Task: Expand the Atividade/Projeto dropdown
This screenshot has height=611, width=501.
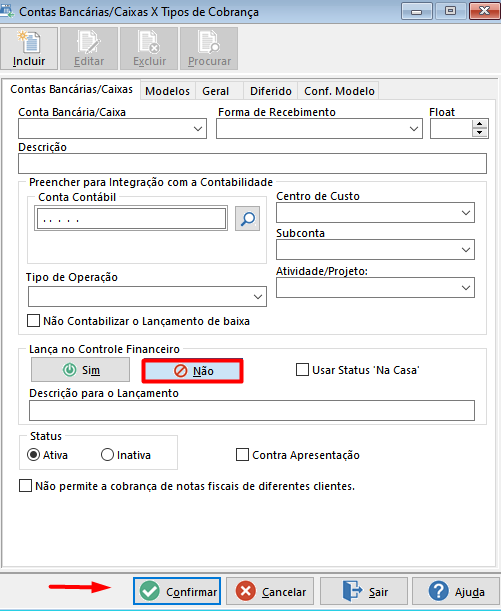Action: (466, 288)
